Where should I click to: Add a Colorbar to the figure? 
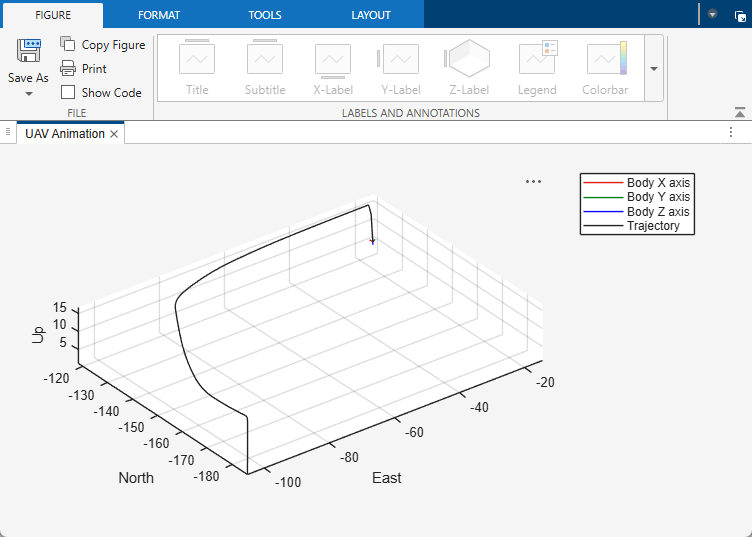(x=605, y=68)
